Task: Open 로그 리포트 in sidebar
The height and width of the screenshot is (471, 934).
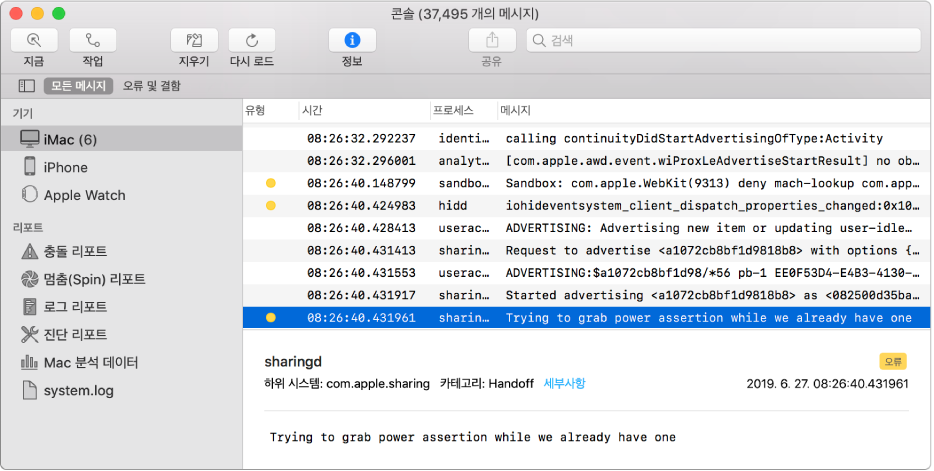Action: point(122,307)
